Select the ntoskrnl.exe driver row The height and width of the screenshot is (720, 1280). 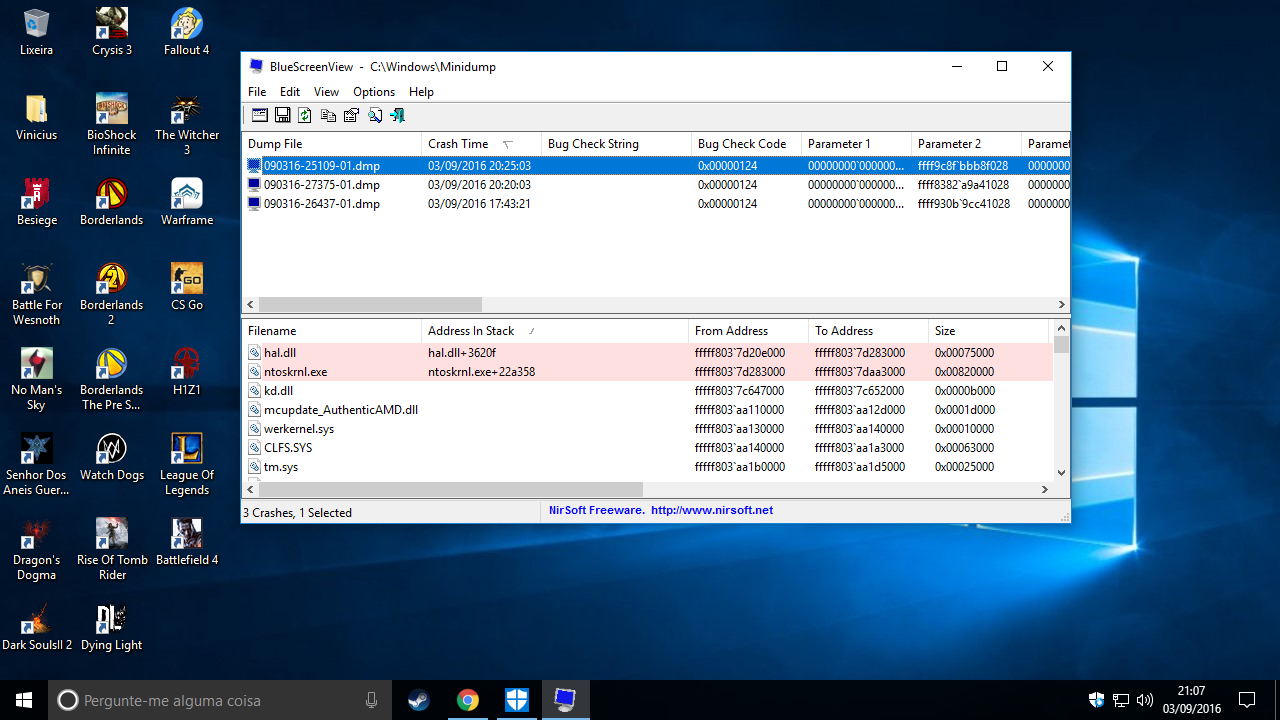[648, 372]
